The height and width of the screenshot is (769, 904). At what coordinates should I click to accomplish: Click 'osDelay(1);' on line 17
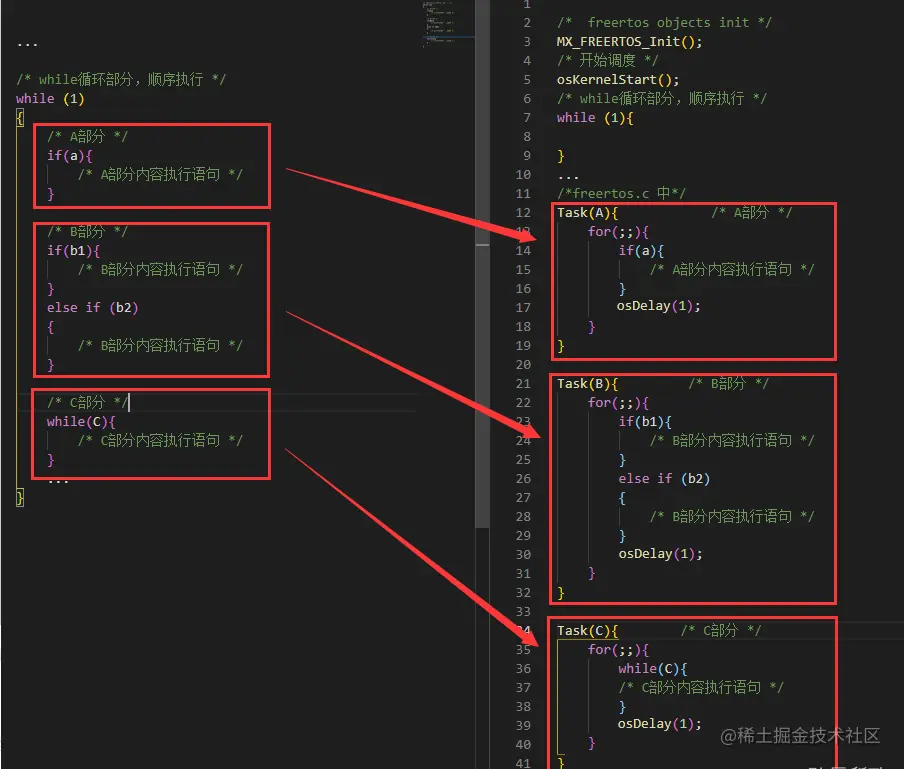[x=658, y=306]
